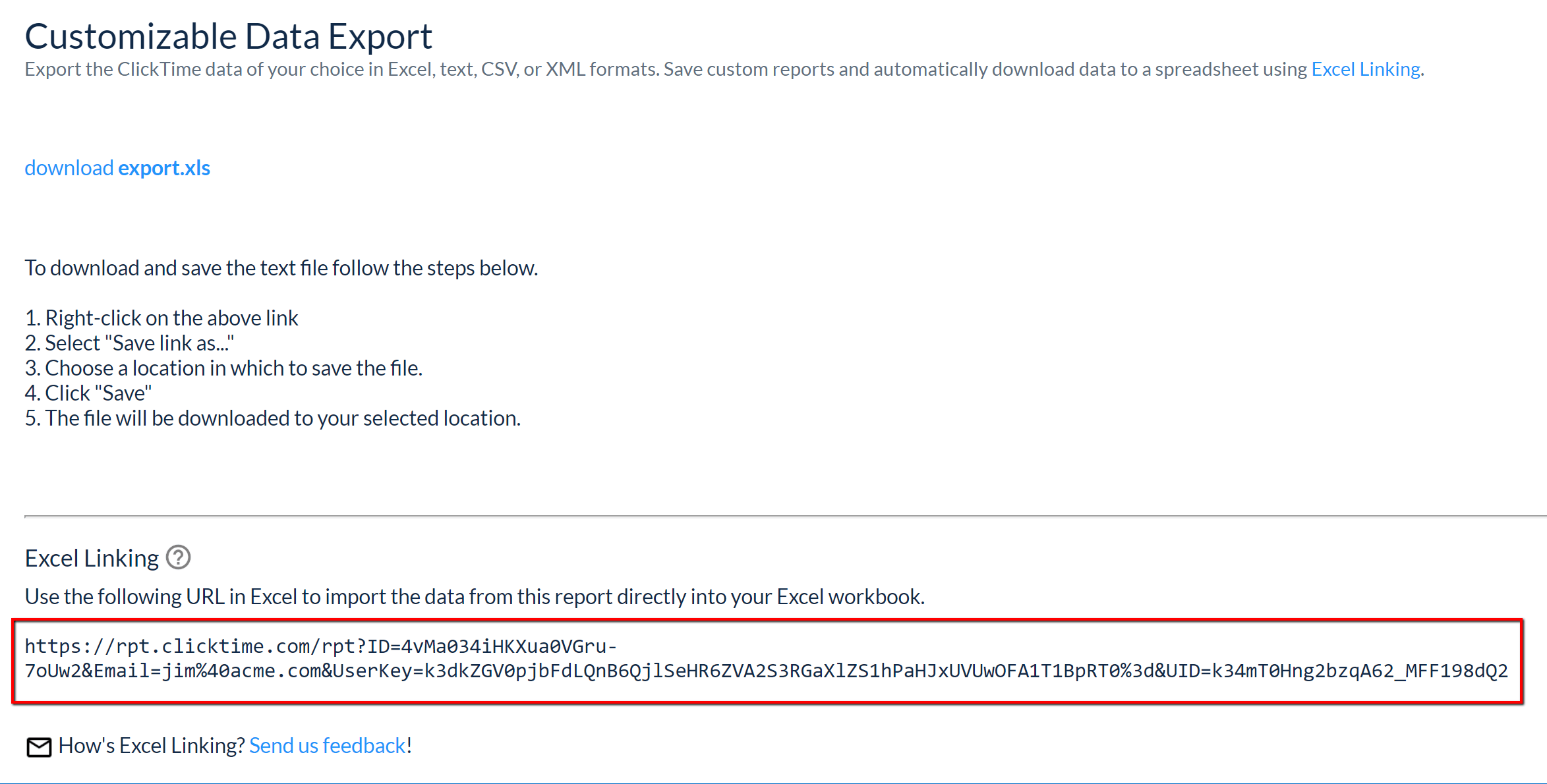
Task: Select step 1 Right-click on the above link
Action: click(x=161, y=318)
